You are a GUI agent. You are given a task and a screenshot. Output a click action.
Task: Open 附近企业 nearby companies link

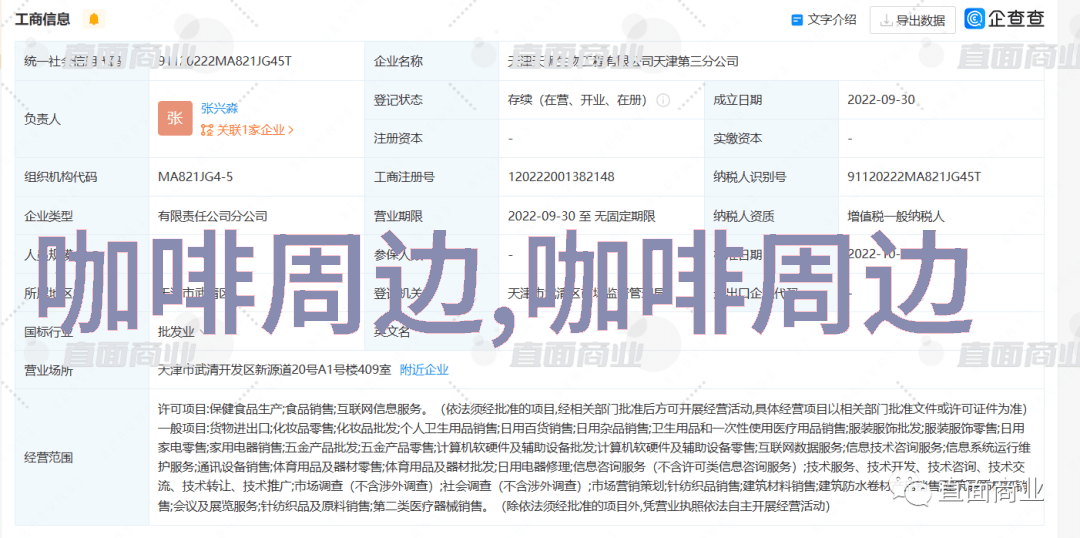[424, 370]
